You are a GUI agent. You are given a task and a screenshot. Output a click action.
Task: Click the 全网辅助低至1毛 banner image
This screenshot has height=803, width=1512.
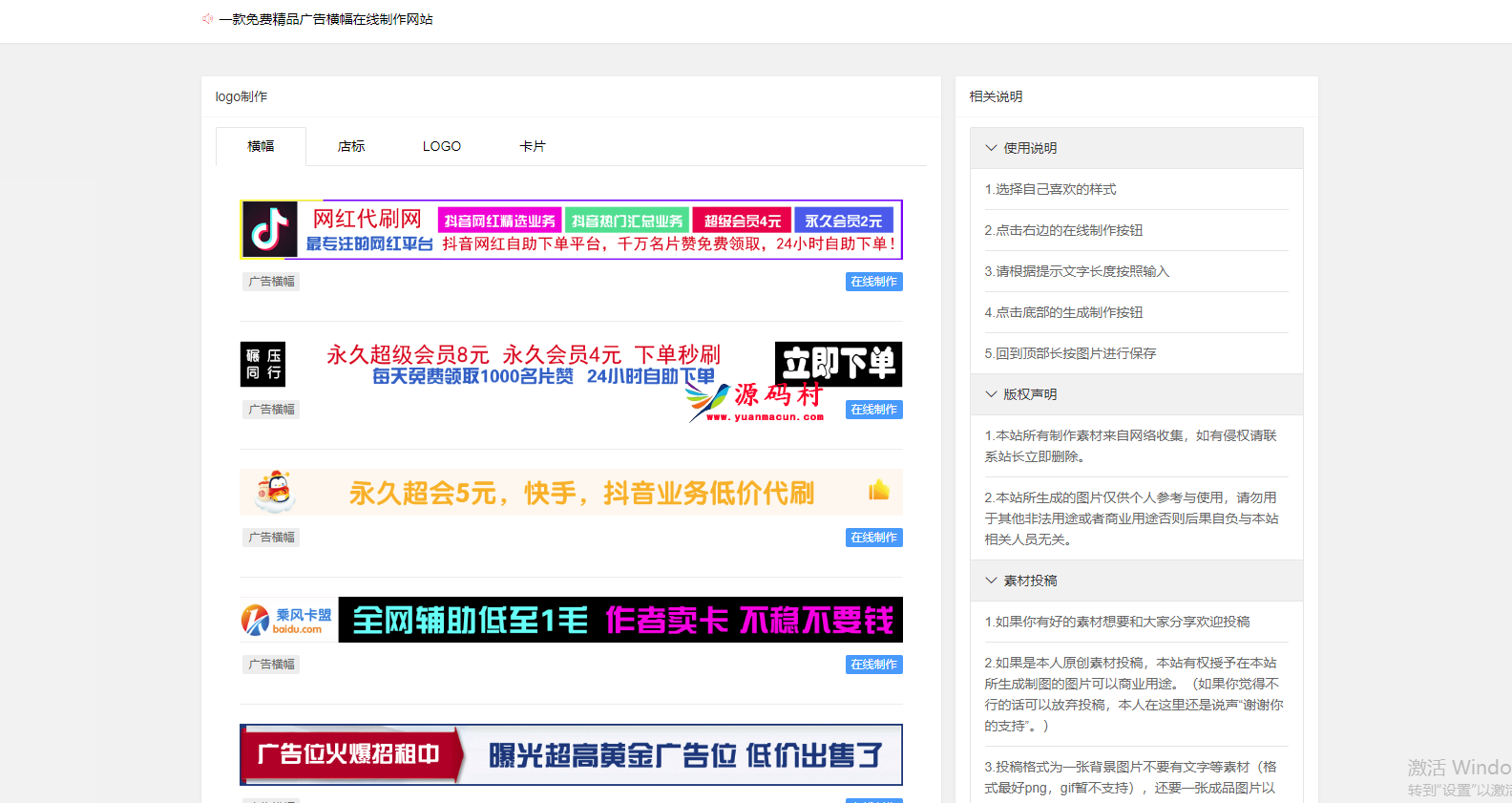point(620,621)
